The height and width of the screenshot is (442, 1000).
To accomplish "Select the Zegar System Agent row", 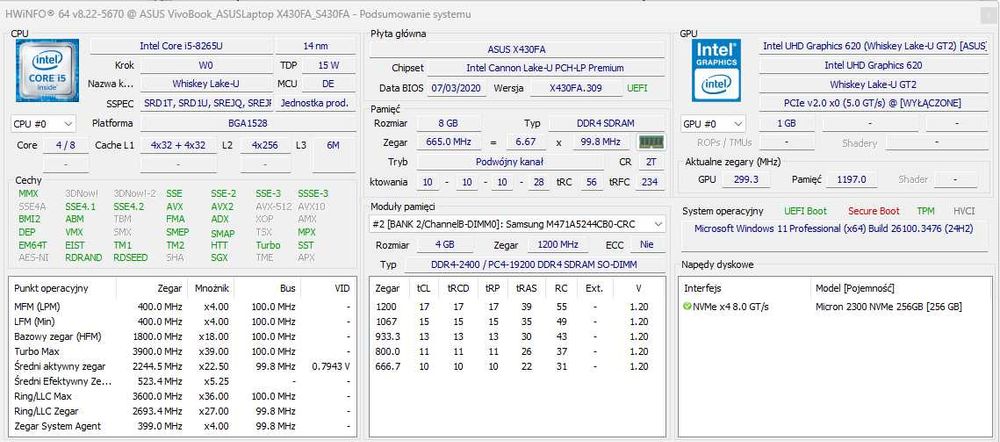I will pyautogui.click(x=182, y=426).
